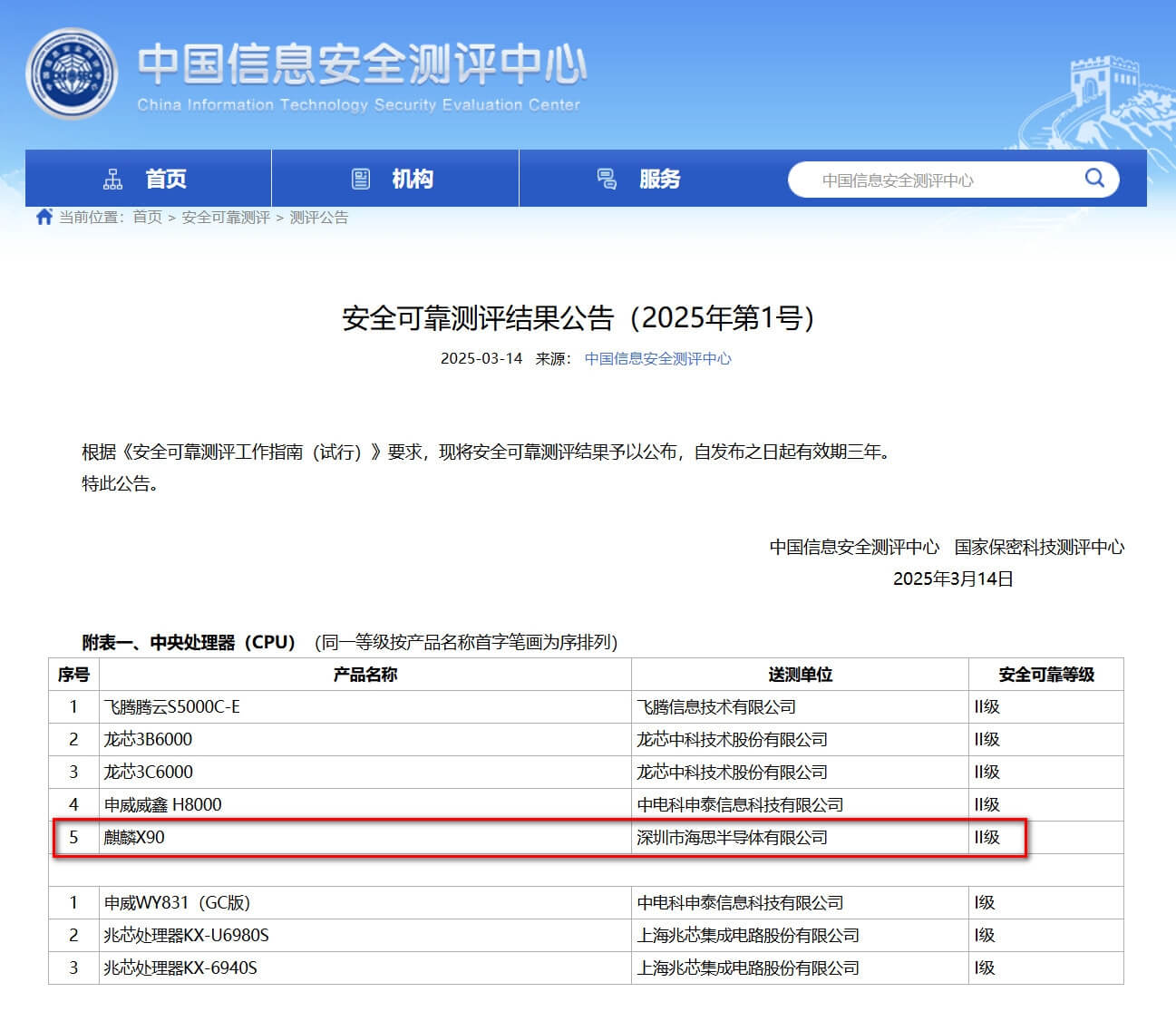The width and height of the screenshot is (1176, 1021).
Task: Open the 安全可靠测评 breadcrumb link
Action: pos(228,218)
